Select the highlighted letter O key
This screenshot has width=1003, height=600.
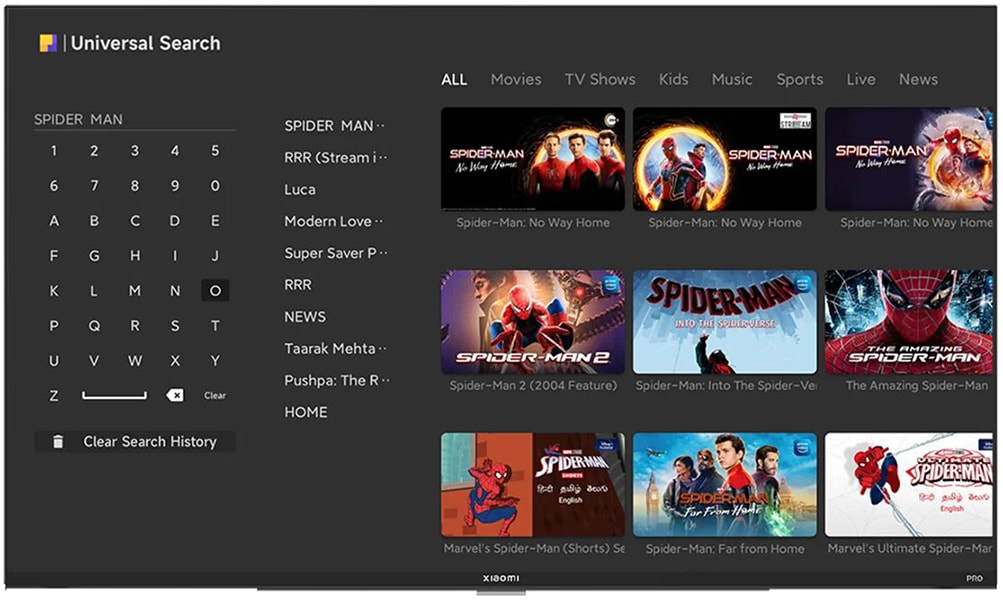click(x=215, y=291)
